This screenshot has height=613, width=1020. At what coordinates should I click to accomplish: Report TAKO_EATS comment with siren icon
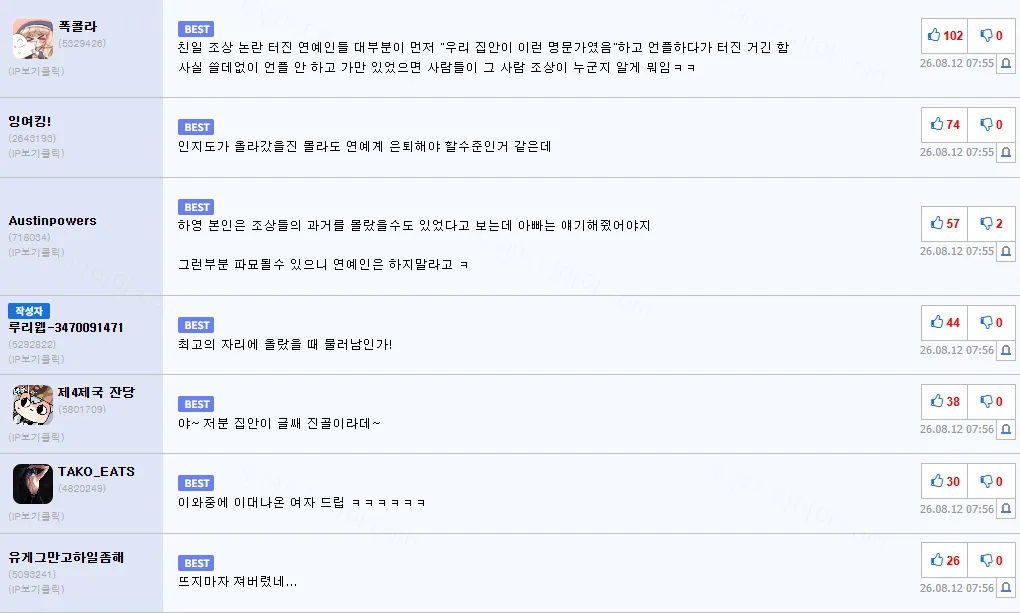(x=1006, y=509)
